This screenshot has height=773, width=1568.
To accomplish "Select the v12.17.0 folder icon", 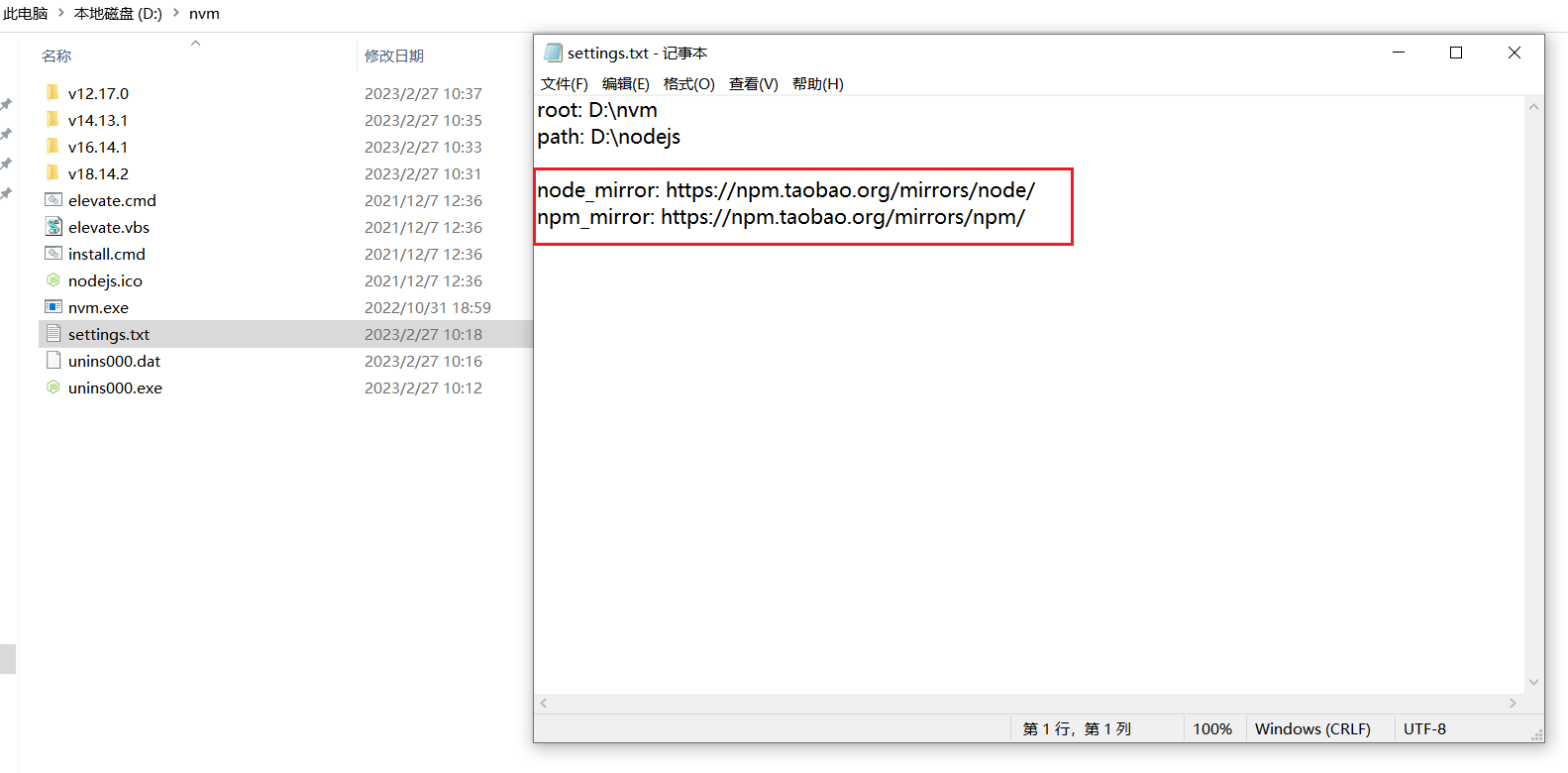I will (x=52, y=92).
